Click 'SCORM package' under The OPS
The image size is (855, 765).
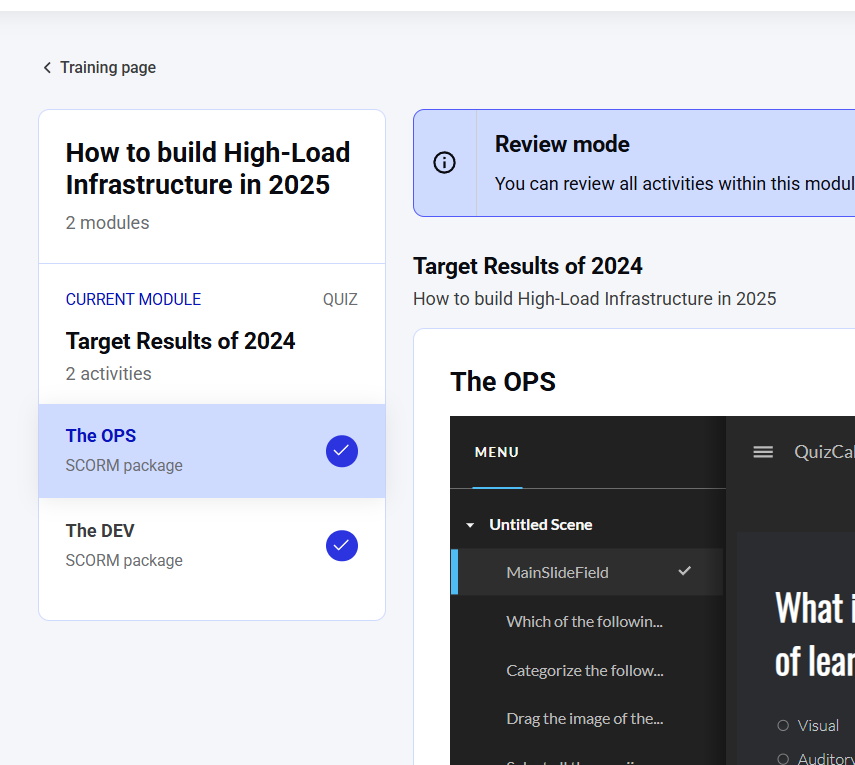(x=124, y=466)
